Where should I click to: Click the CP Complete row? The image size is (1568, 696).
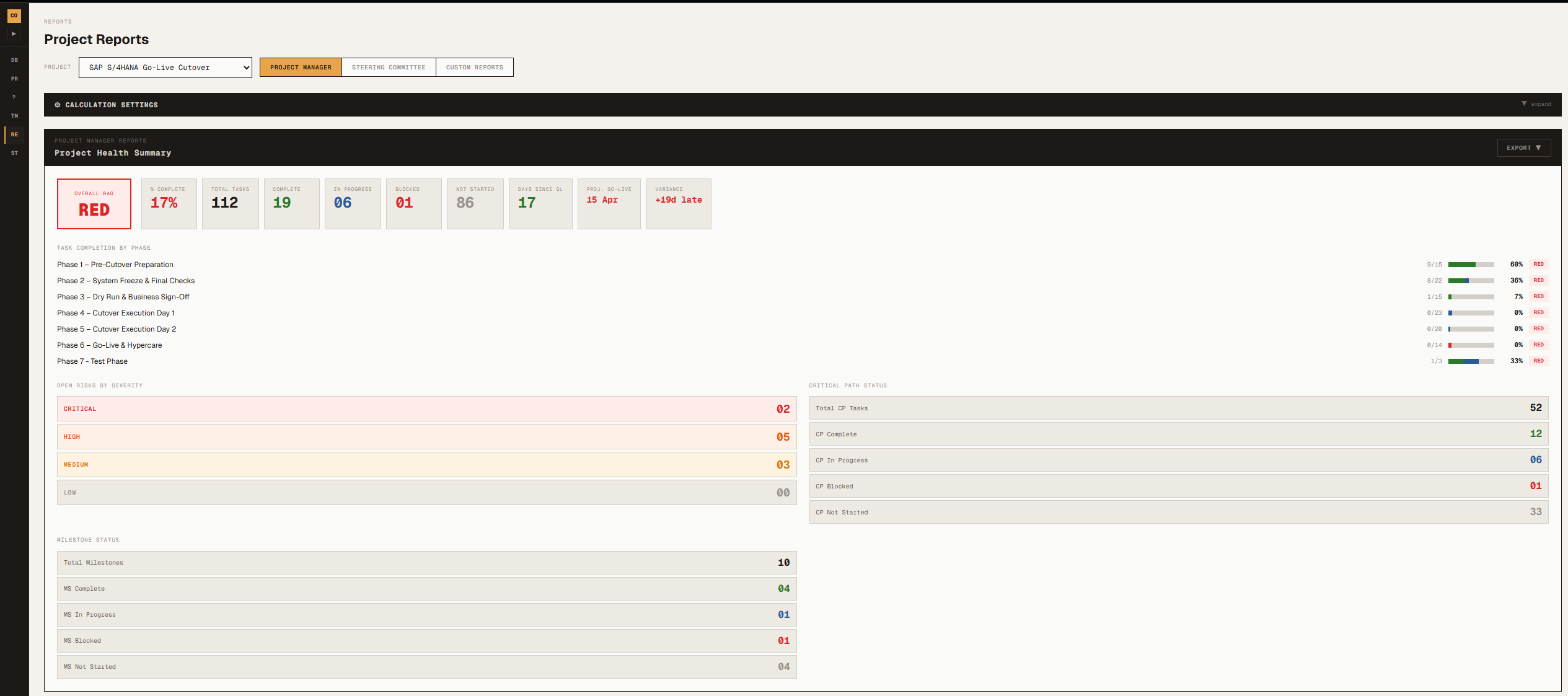[1179, 434]
